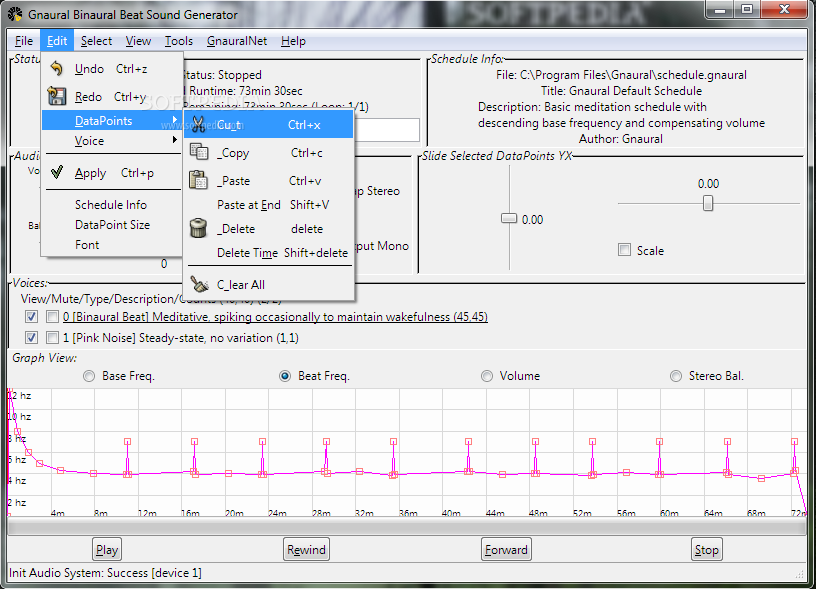Click the Copy documents icon
Viewport: 816px width, 589px height.
pyautogui.click(x=199, y=152)
